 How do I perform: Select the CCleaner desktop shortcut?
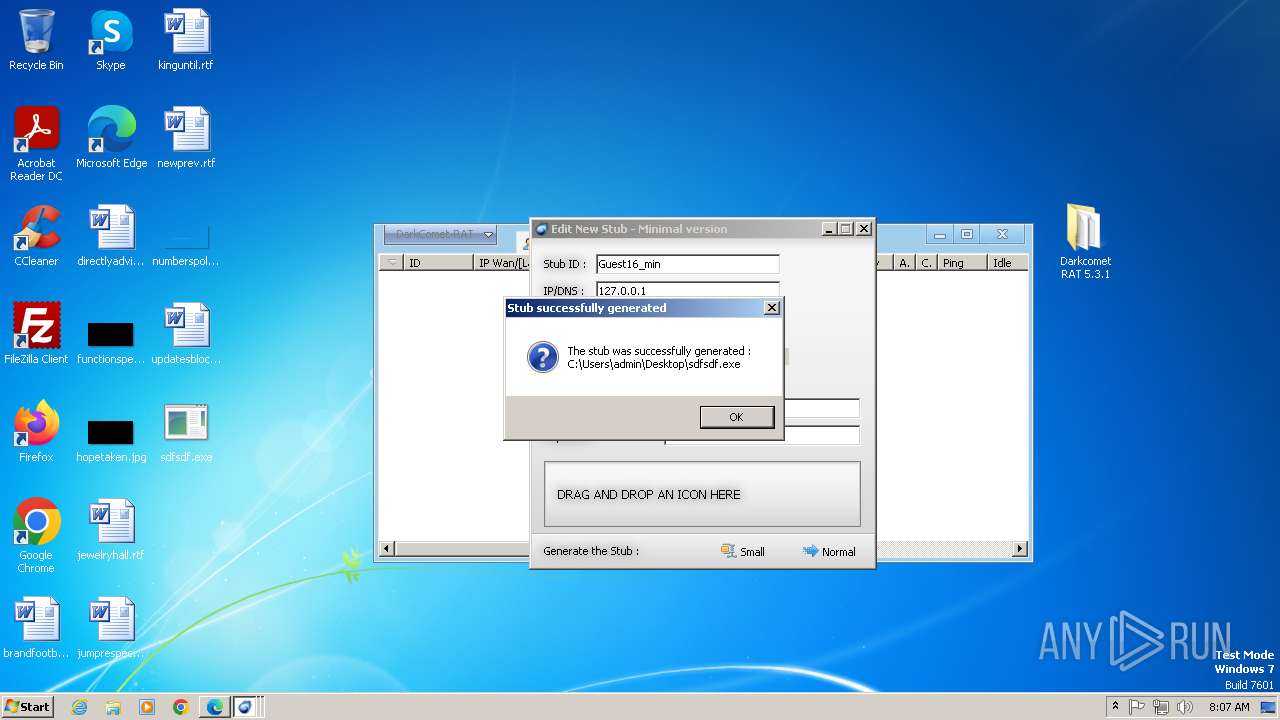[36, 236]
